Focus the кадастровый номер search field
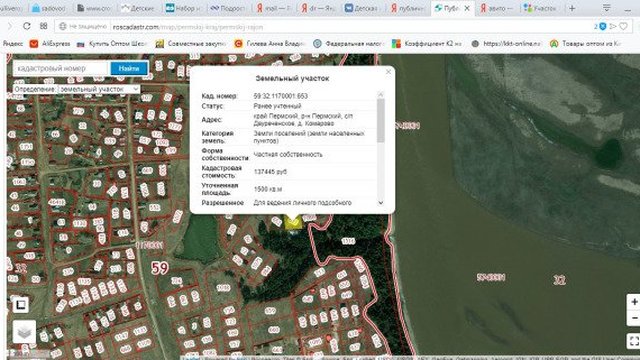Viewport: 640px width, 360px height. pyautogui.click(x=61, y=69)
